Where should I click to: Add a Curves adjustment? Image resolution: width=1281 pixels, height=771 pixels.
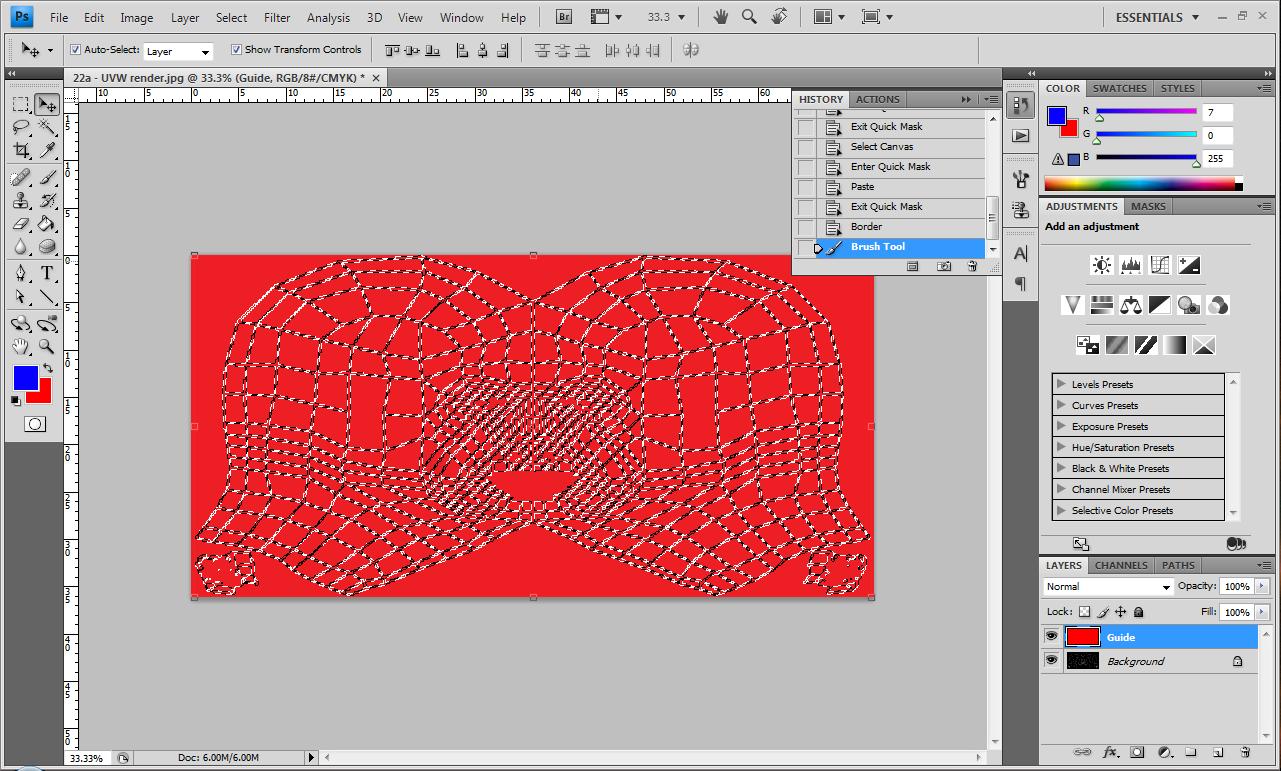(x=1160, y=265)
